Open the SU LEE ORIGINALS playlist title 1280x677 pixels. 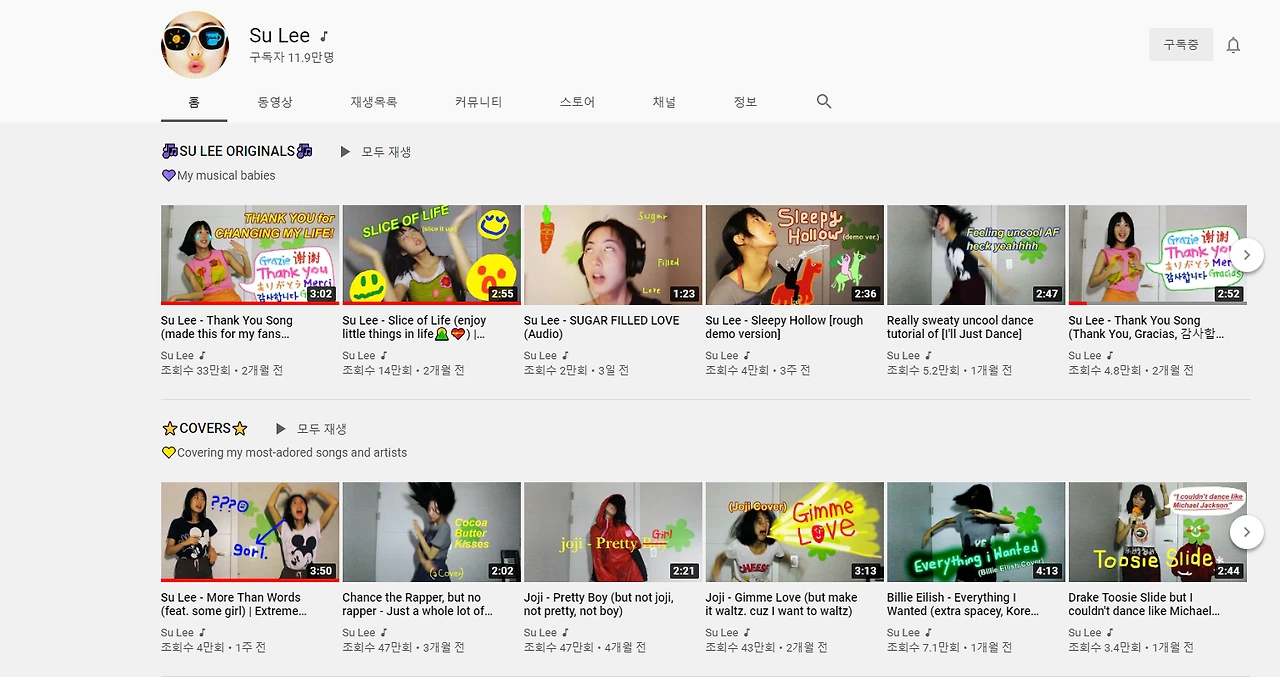237,151
